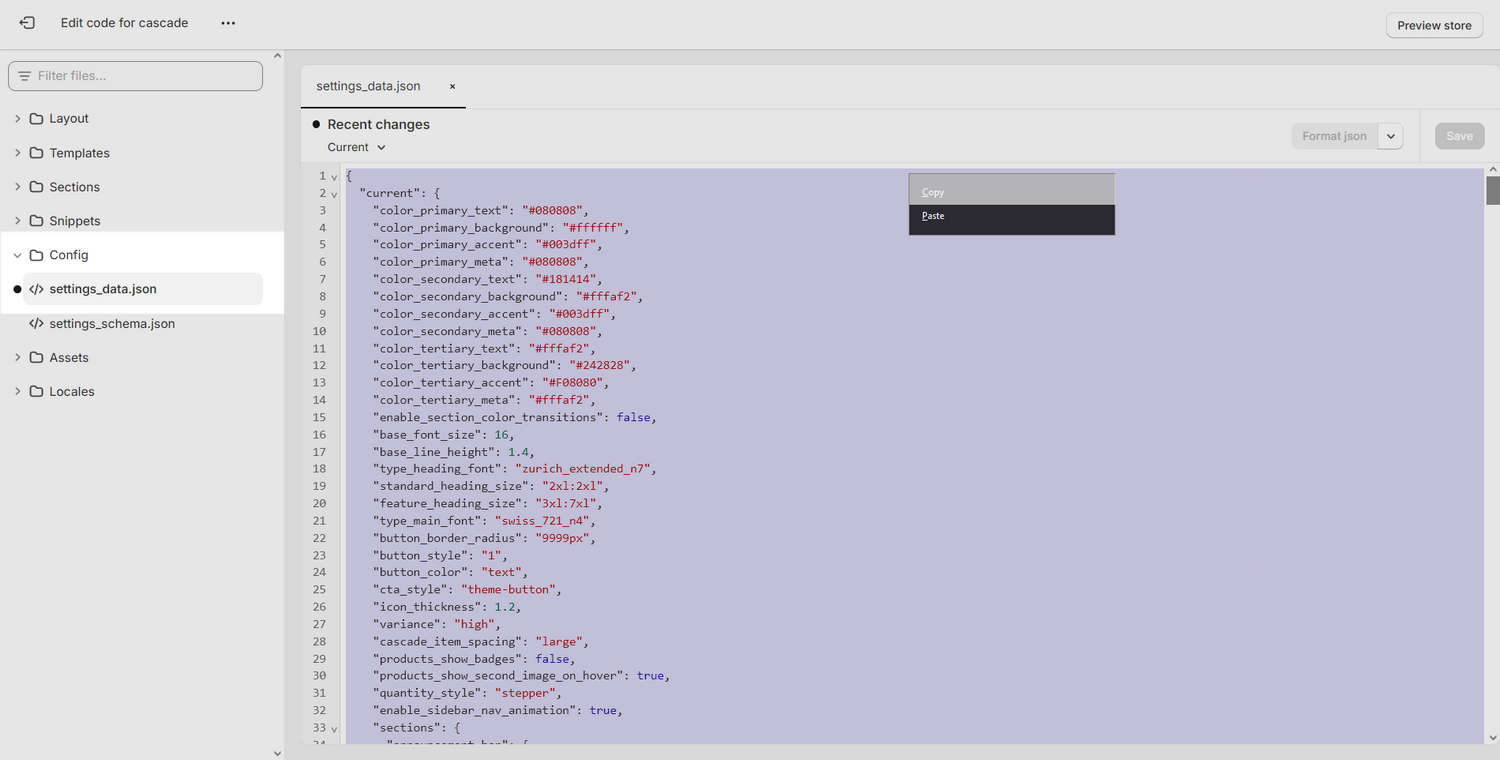Image resolution: width=1500 pixels, height=760 pixels.
Task: Click the "Edit code for cascade" title
Action: coord(124,23)
